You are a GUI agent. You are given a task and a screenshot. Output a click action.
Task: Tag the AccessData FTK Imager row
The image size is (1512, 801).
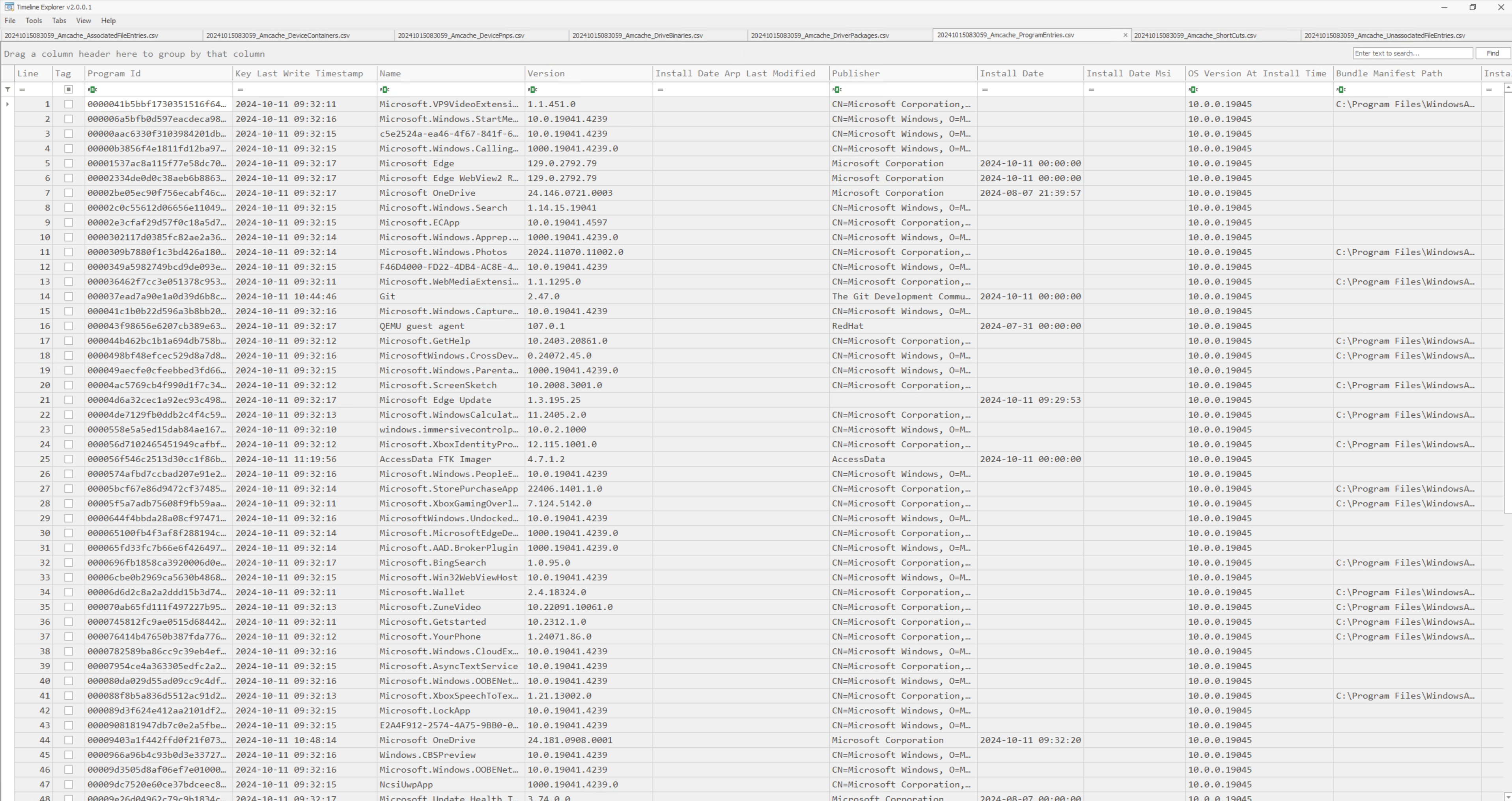tap(69, 459)
